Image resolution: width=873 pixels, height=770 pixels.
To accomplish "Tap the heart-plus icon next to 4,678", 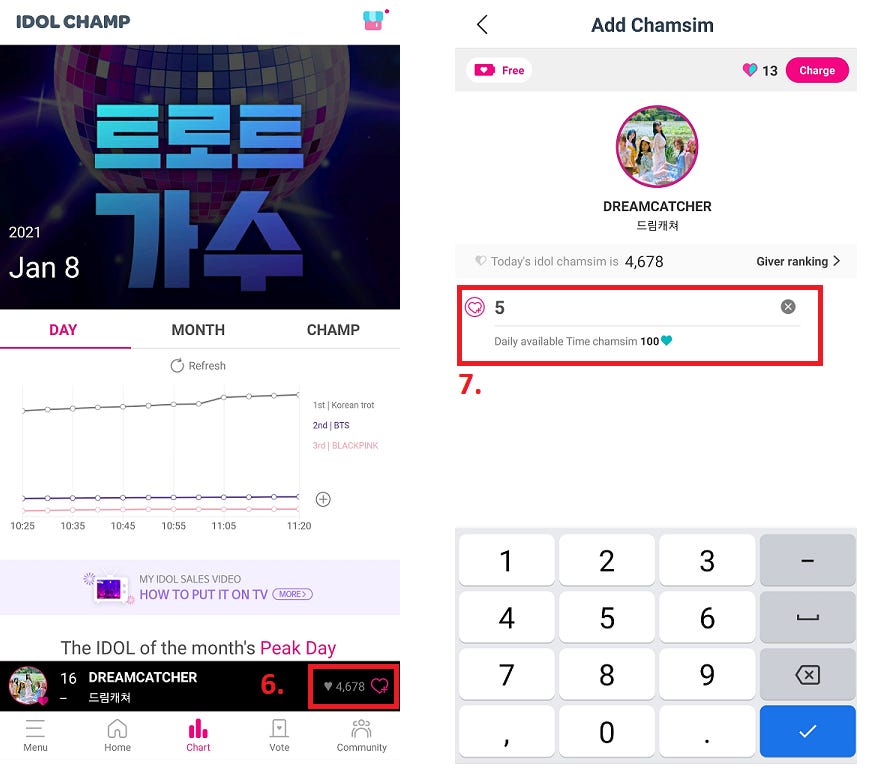I will (380, 686).
